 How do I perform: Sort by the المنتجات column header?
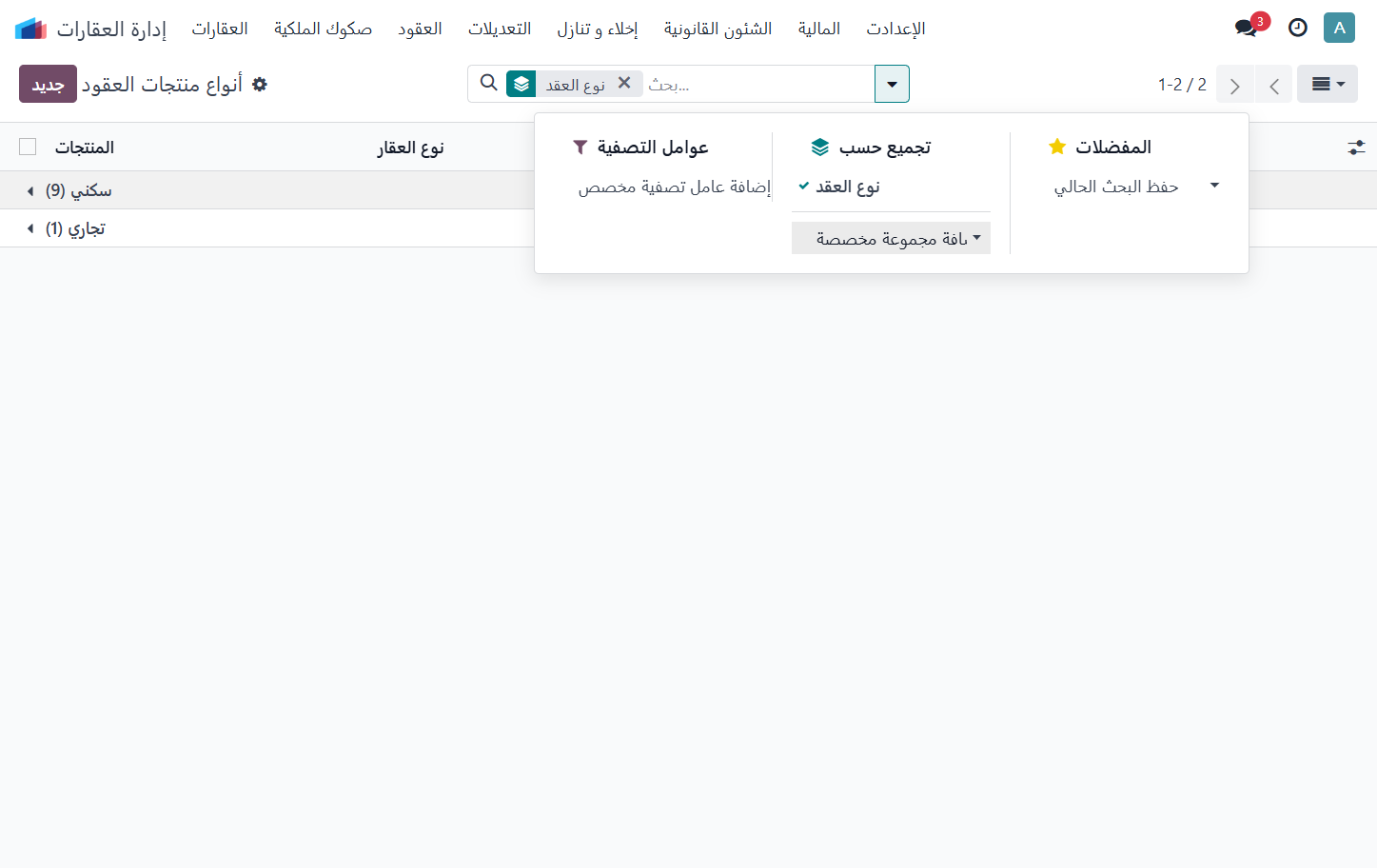click(x=85, y=147)
